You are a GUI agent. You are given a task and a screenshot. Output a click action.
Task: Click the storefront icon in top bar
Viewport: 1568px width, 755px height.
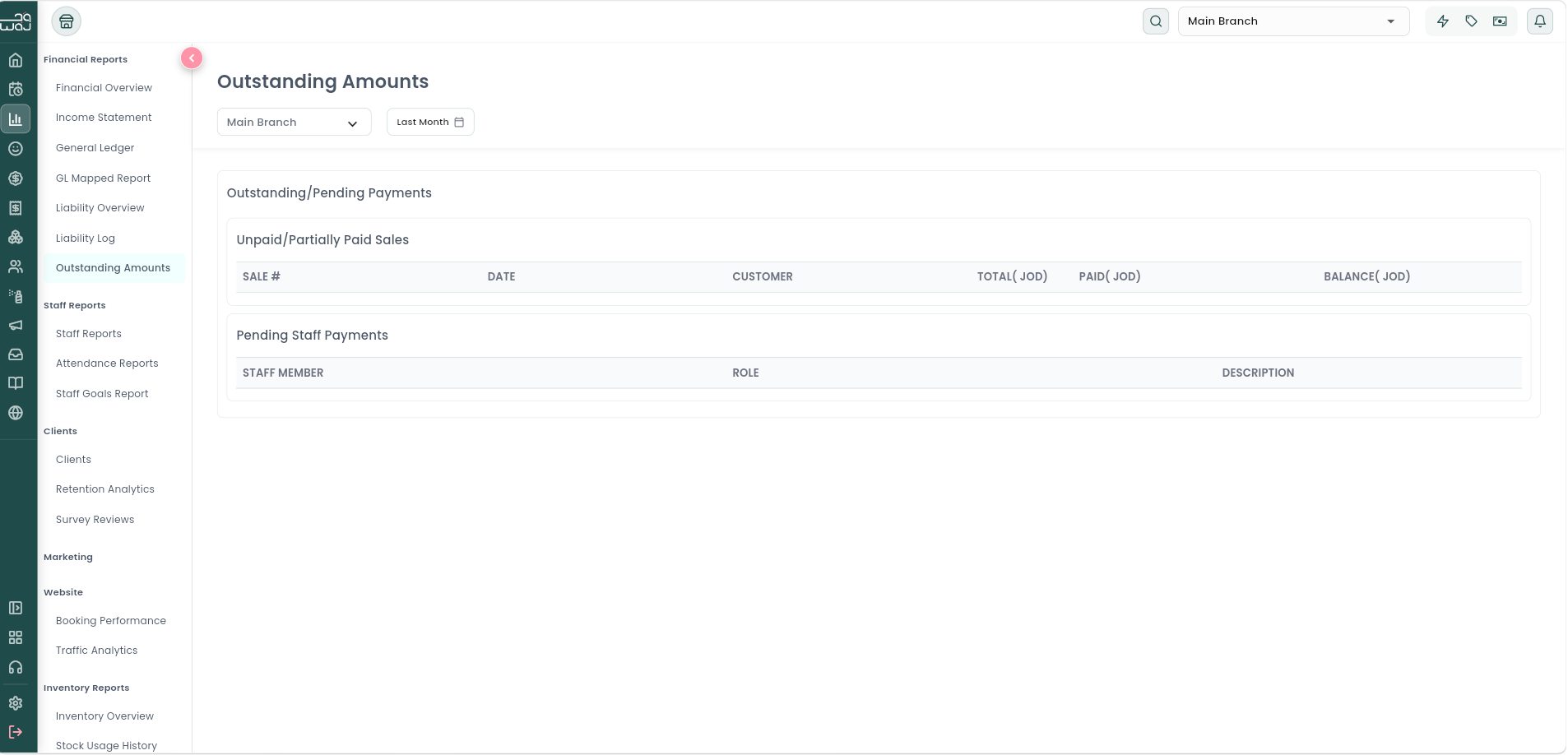(67, 21)
